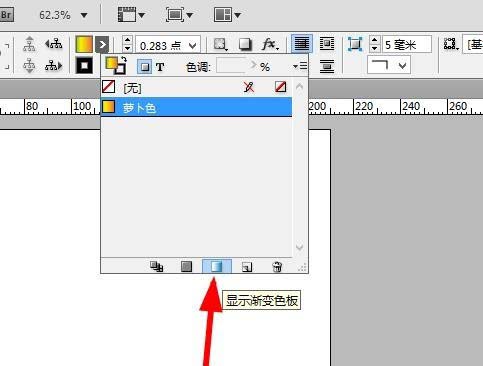Screen dimensions: 483x366
Task: Select the 萝卜色 gradient swatch row
Action: coord(197,107)
